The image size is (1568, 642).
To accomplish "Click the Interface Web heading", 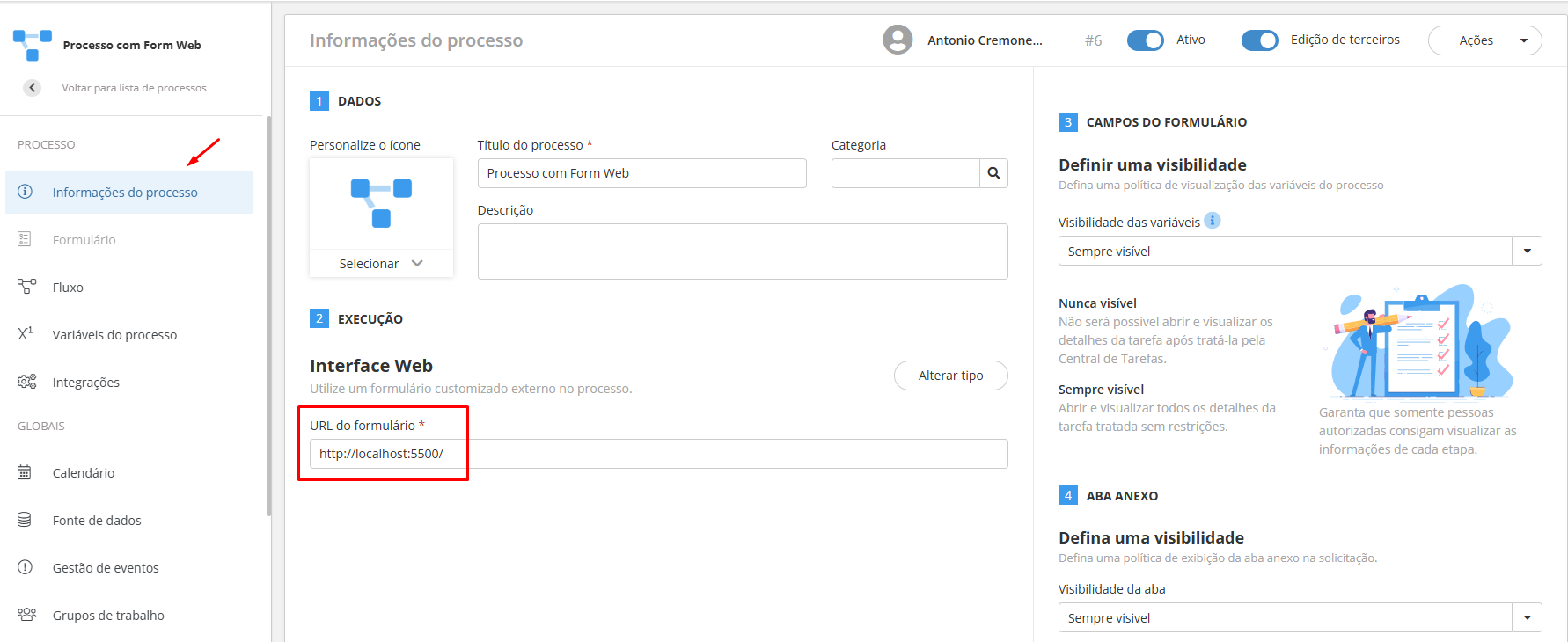I will coord(371,366).
